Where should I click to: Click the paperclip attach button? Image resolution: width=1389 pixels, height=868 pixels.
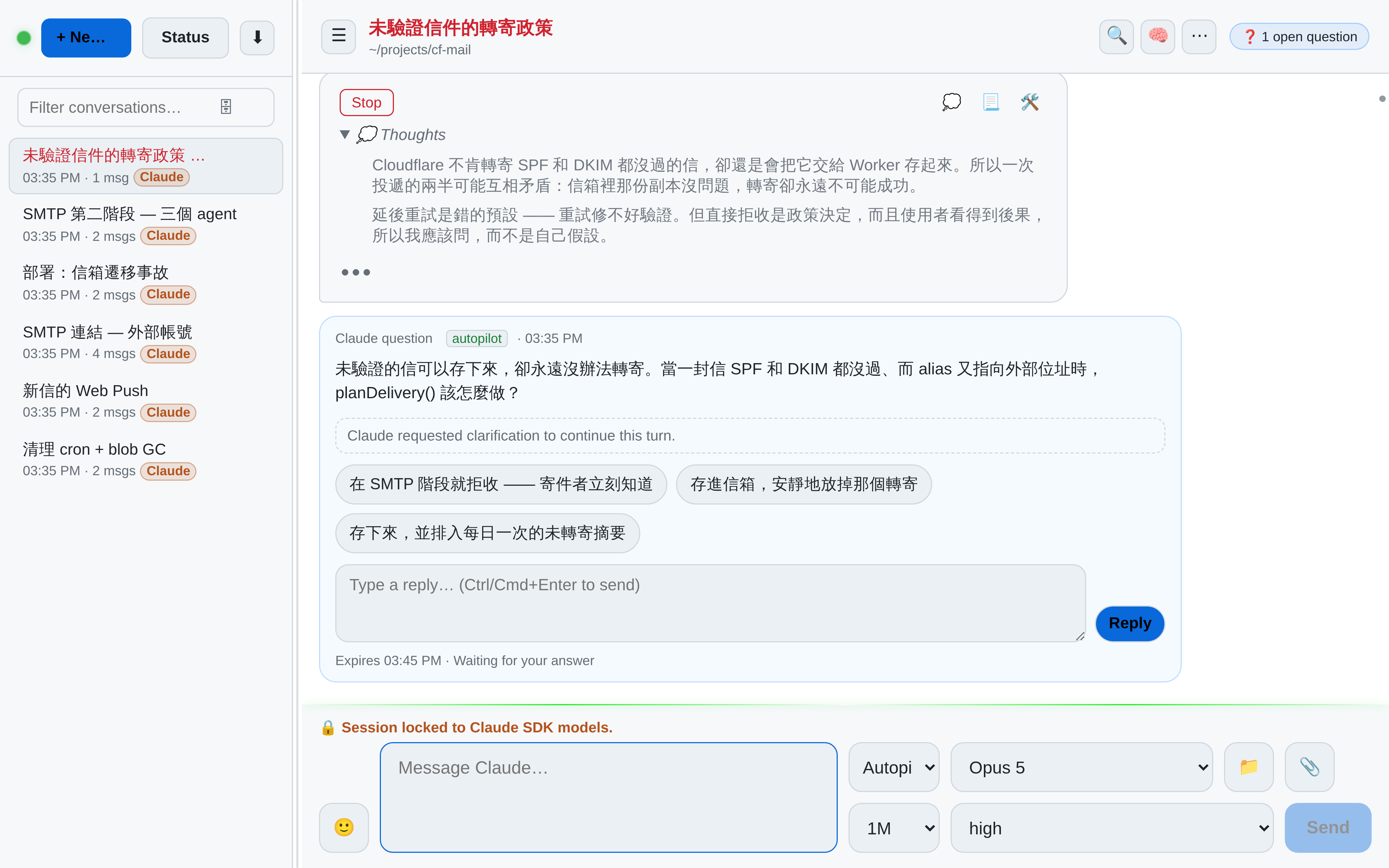(x=1309, y=767)
